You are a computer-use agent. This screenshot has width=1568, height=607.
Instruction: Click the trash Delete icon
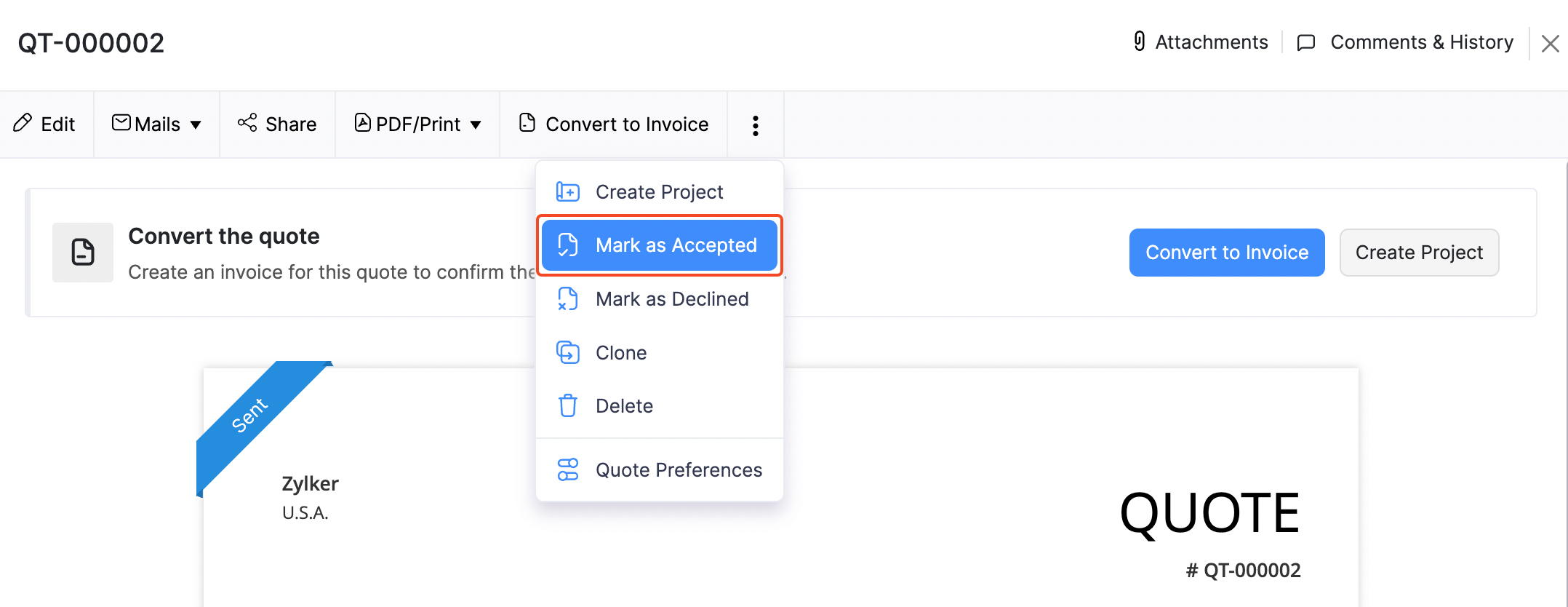[x=567, y=405]
